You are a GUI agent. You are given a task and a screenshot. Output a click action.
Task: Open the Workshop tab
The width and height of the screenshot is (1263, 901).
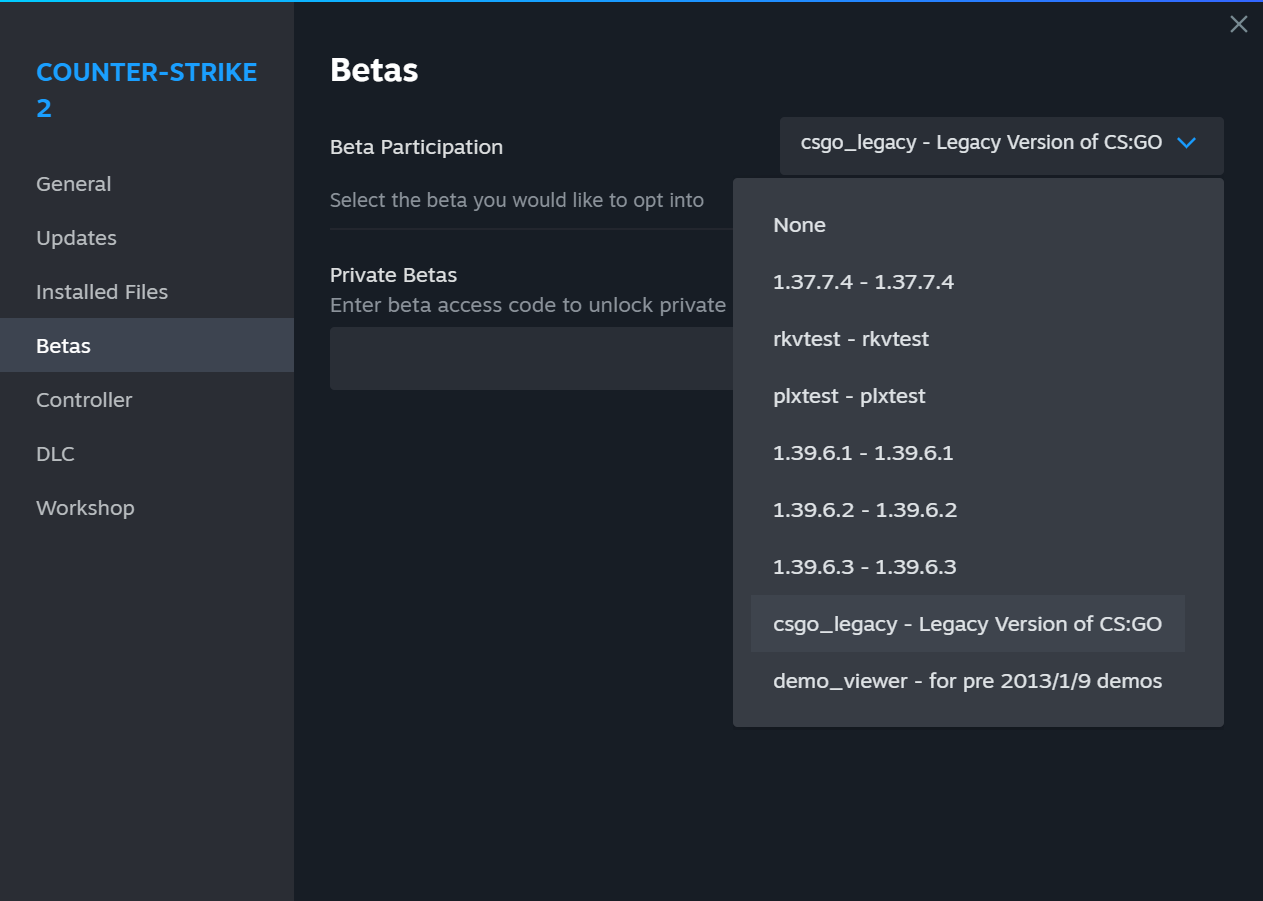[85, 508]
